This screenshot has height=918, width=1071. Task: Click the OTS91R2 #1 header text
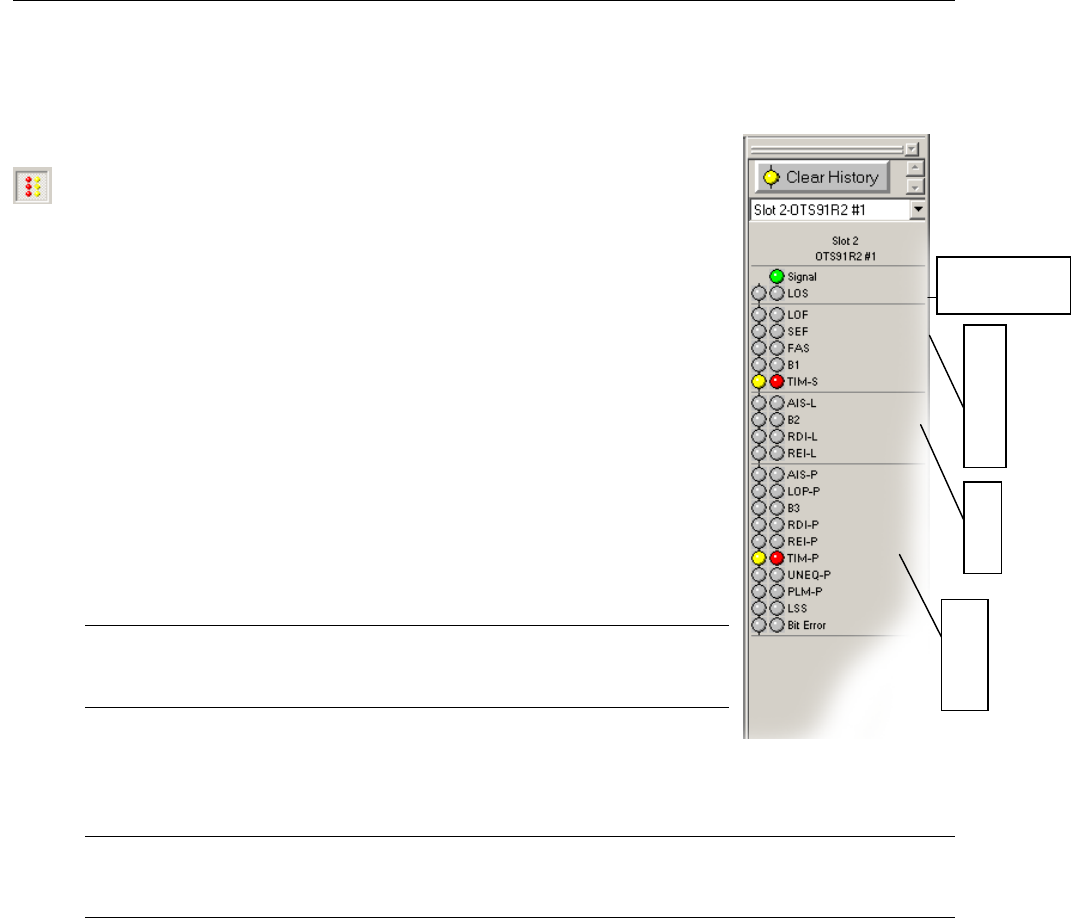(846, 256)
